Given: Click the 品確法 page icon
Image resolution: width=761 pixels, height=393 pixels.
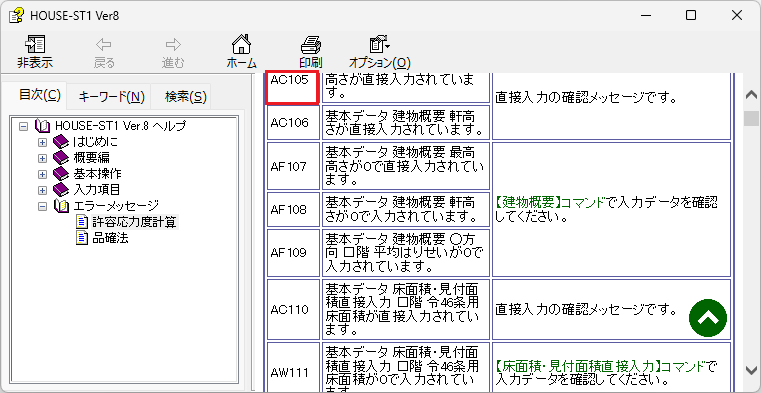Looking at the screenshot, I should pyautogui.click(x=82, y=238).
